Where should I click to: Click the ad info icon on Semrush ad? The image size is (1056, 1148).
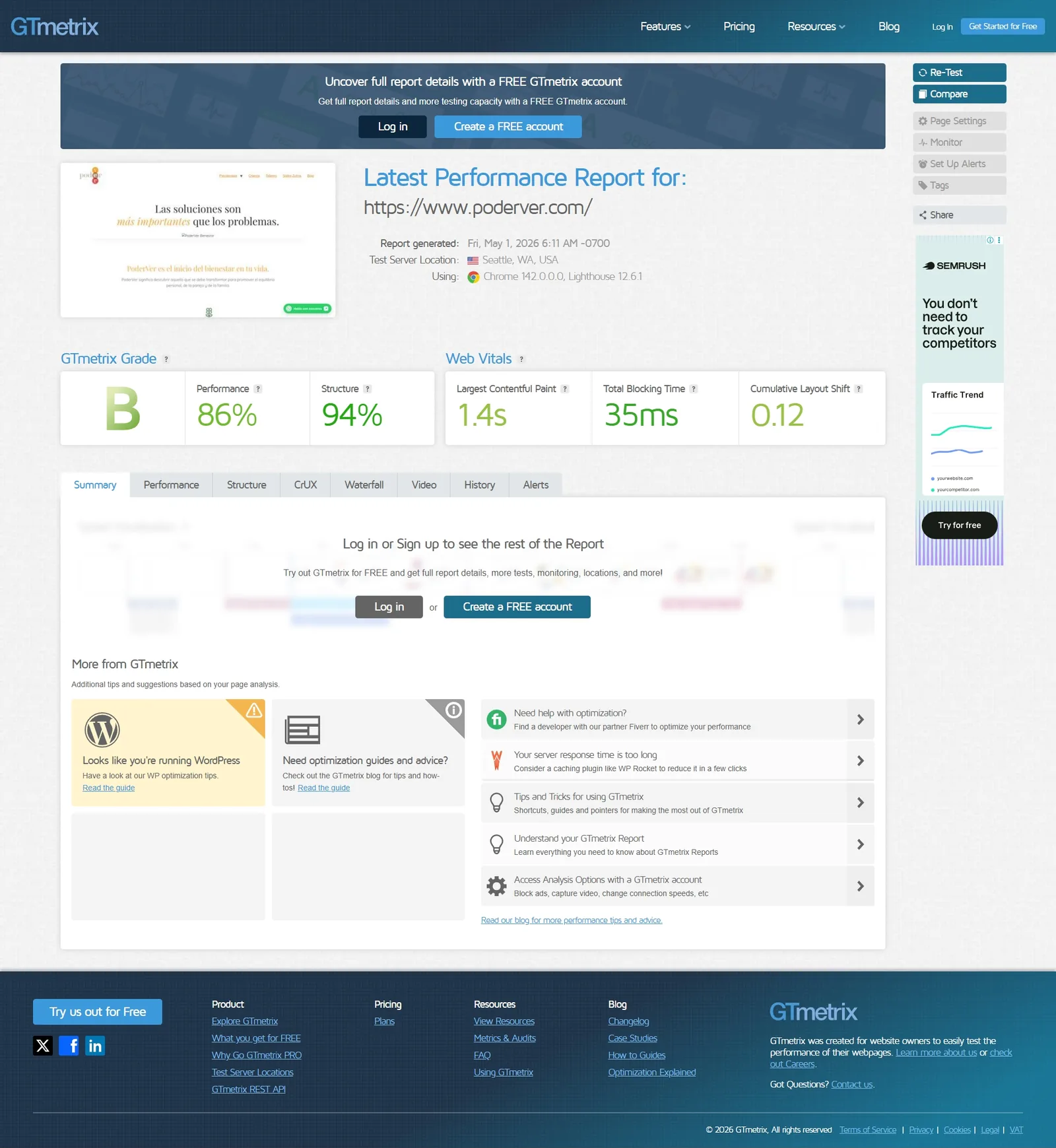coord(990,240)
